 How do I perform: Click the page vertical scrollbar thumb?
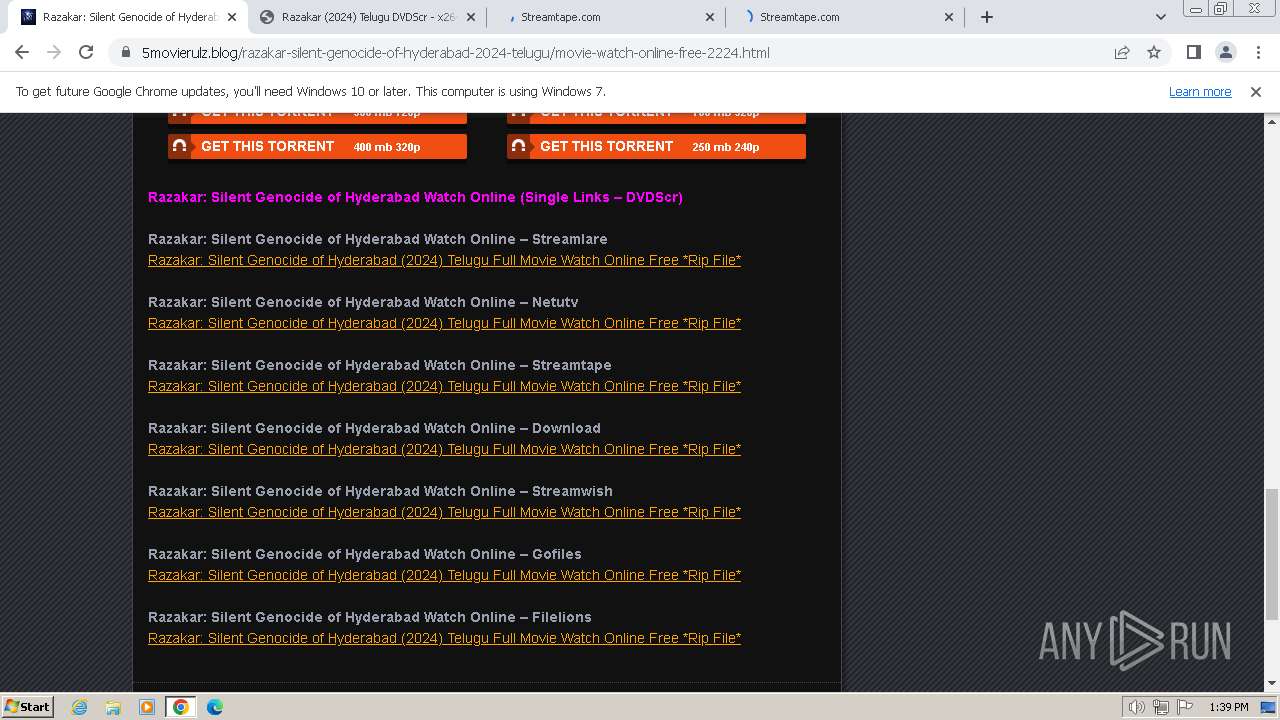point(1271,554)
